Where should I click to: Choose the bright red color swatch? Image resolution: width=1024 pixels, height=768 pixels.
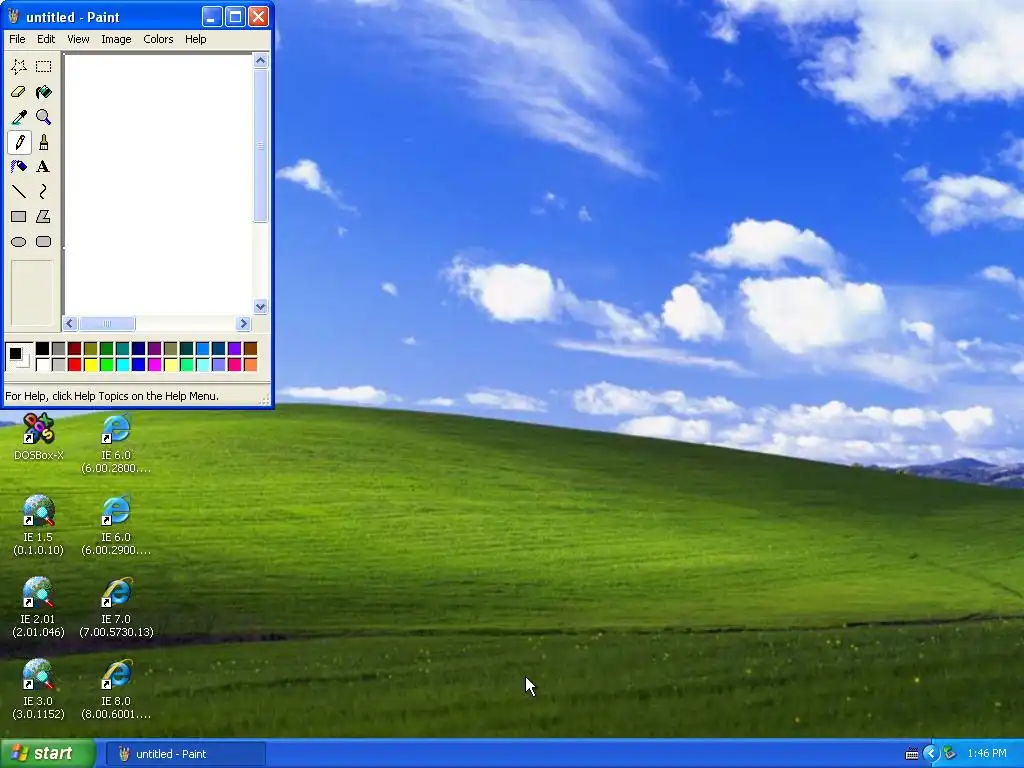74,364
